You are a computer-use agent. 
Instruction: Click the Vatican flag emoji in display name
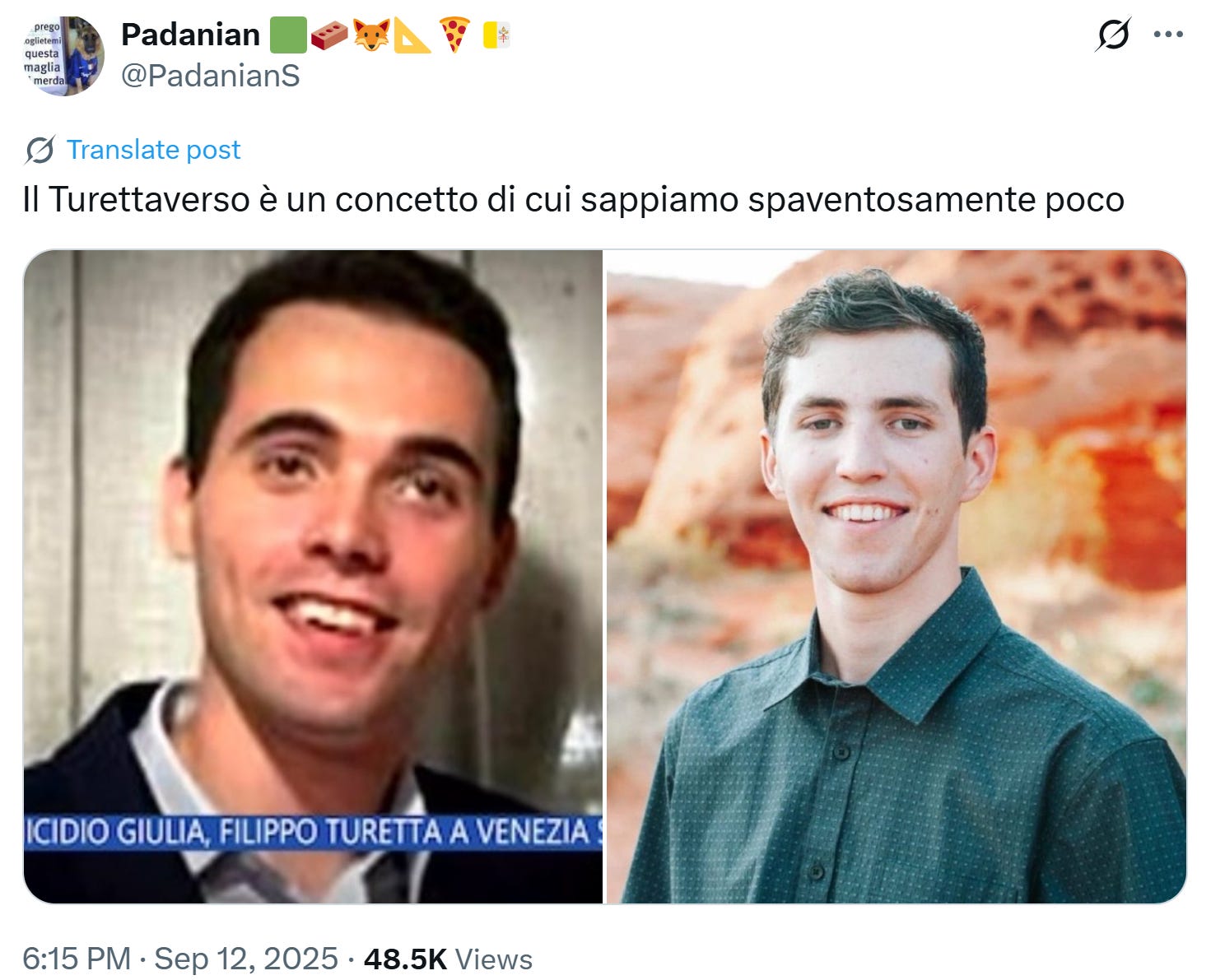click(x=496, y=35)
